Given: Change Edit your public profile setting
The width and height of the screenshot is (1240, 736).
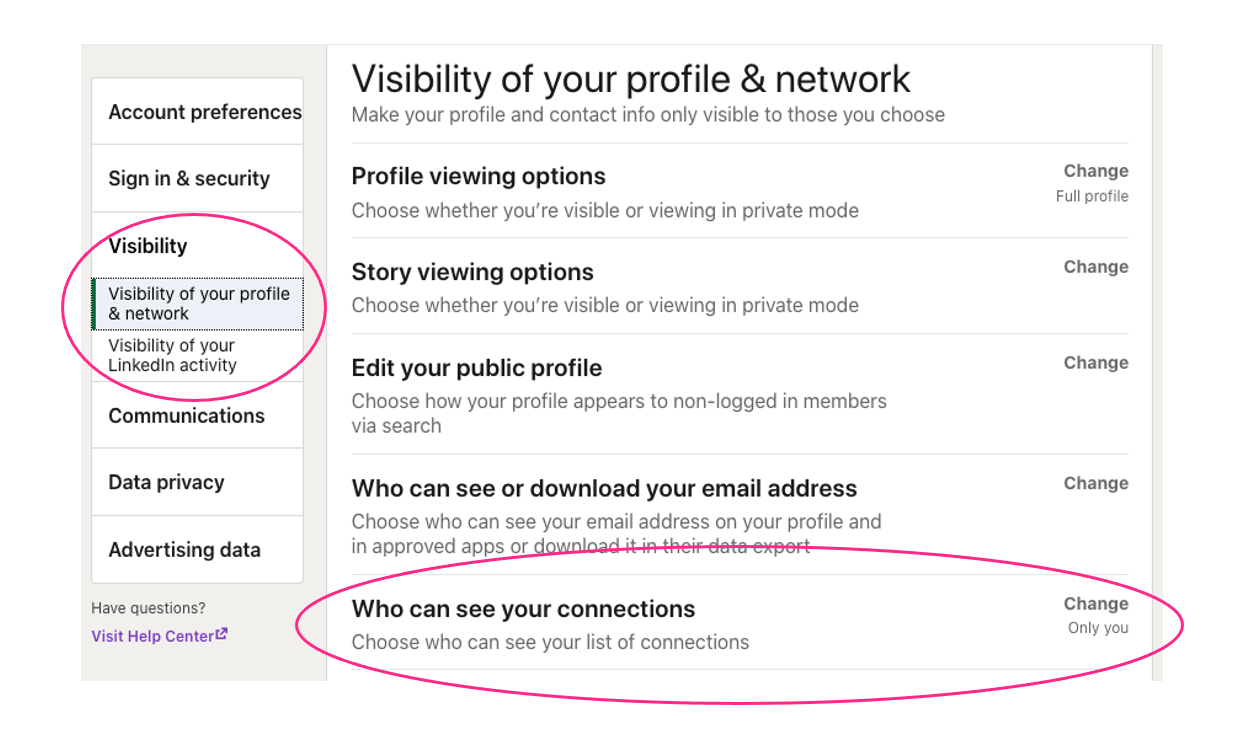Looking at the screenshot, I should [1096, 363].
